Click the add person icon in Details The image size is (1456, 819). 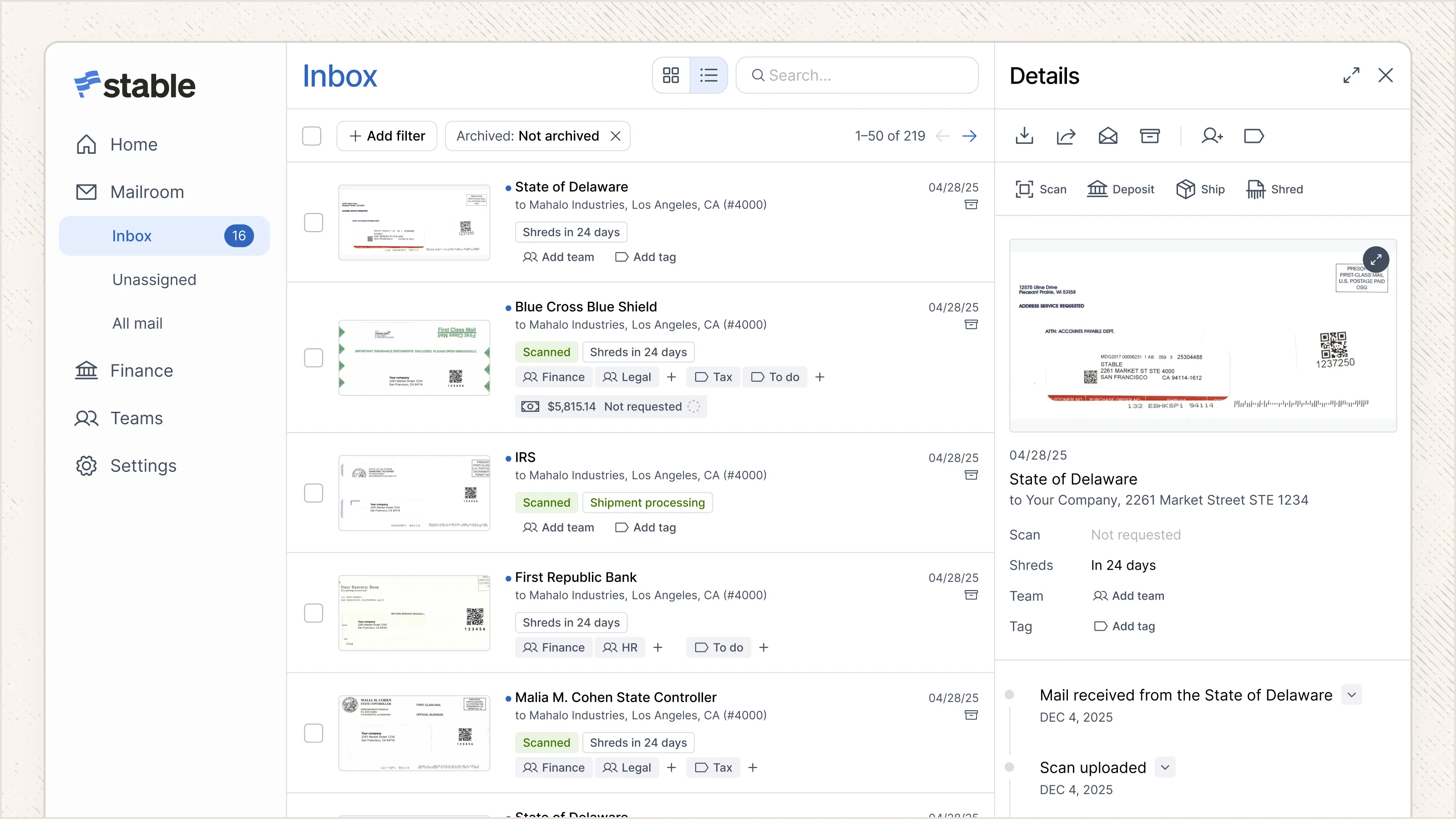coord(1212,136)
